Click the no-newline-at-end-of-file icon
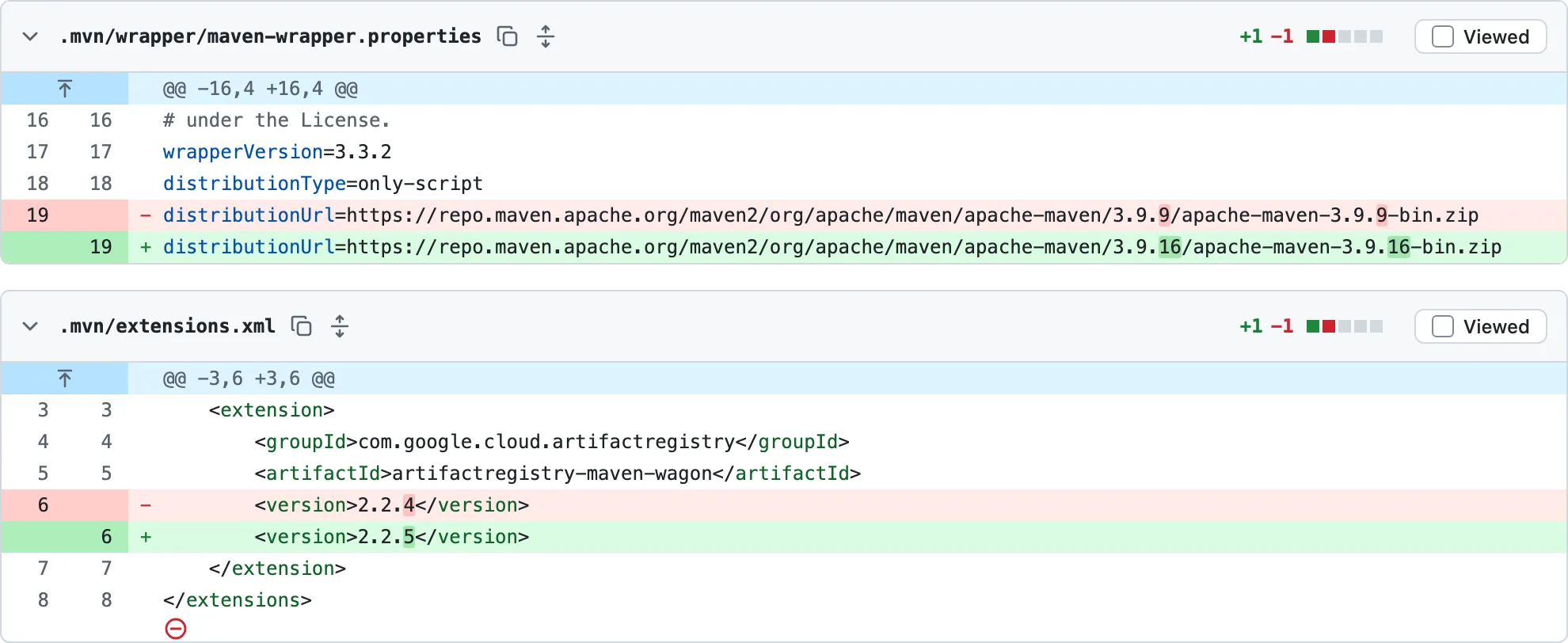This screenshot has height=643, width=1568. 176,629
